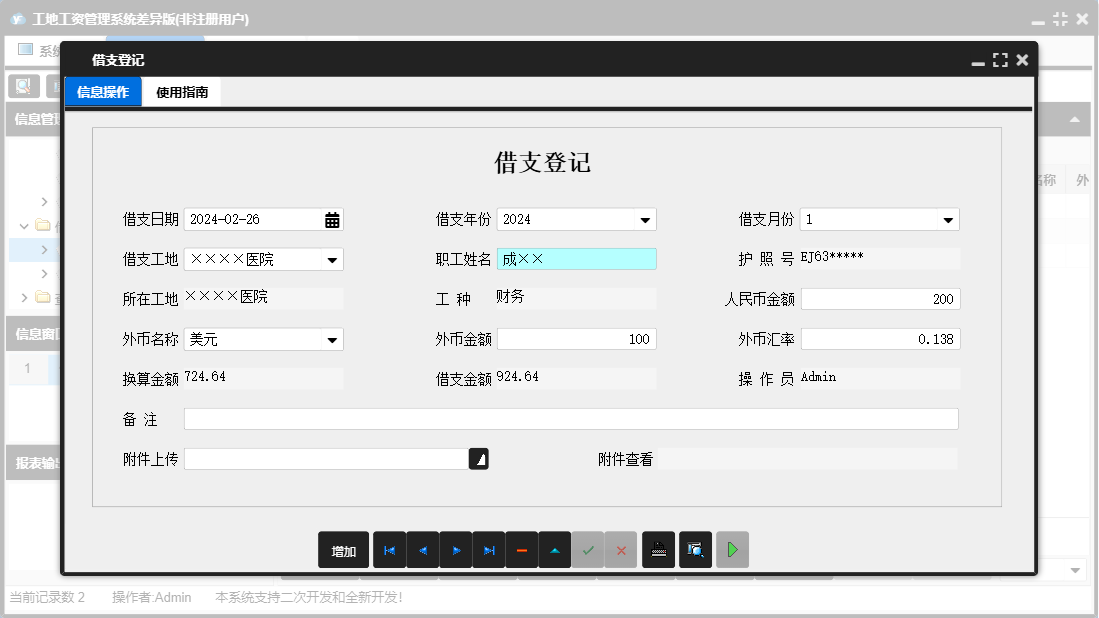
Task: Click the edit record up-arrow icon
Action: click(x=555, y=549)
